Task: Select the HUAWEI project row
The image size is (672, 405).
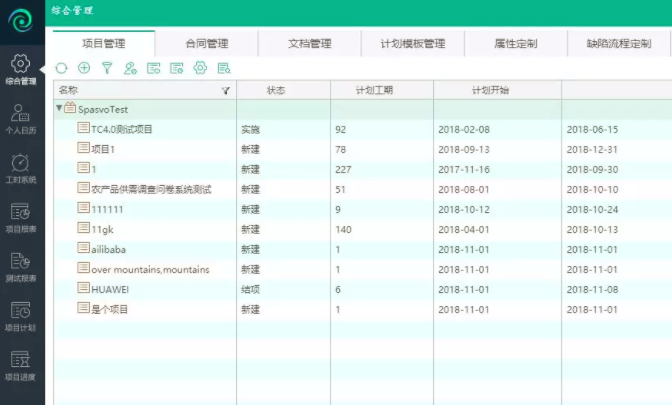Action: [x=110, y=289]
